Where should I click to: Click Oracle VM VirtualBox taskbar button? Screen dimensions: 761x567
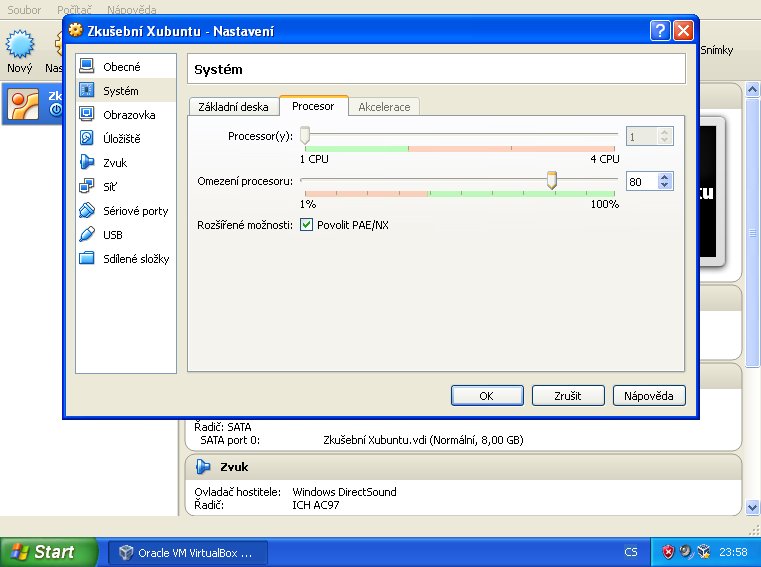pos(187,552)
